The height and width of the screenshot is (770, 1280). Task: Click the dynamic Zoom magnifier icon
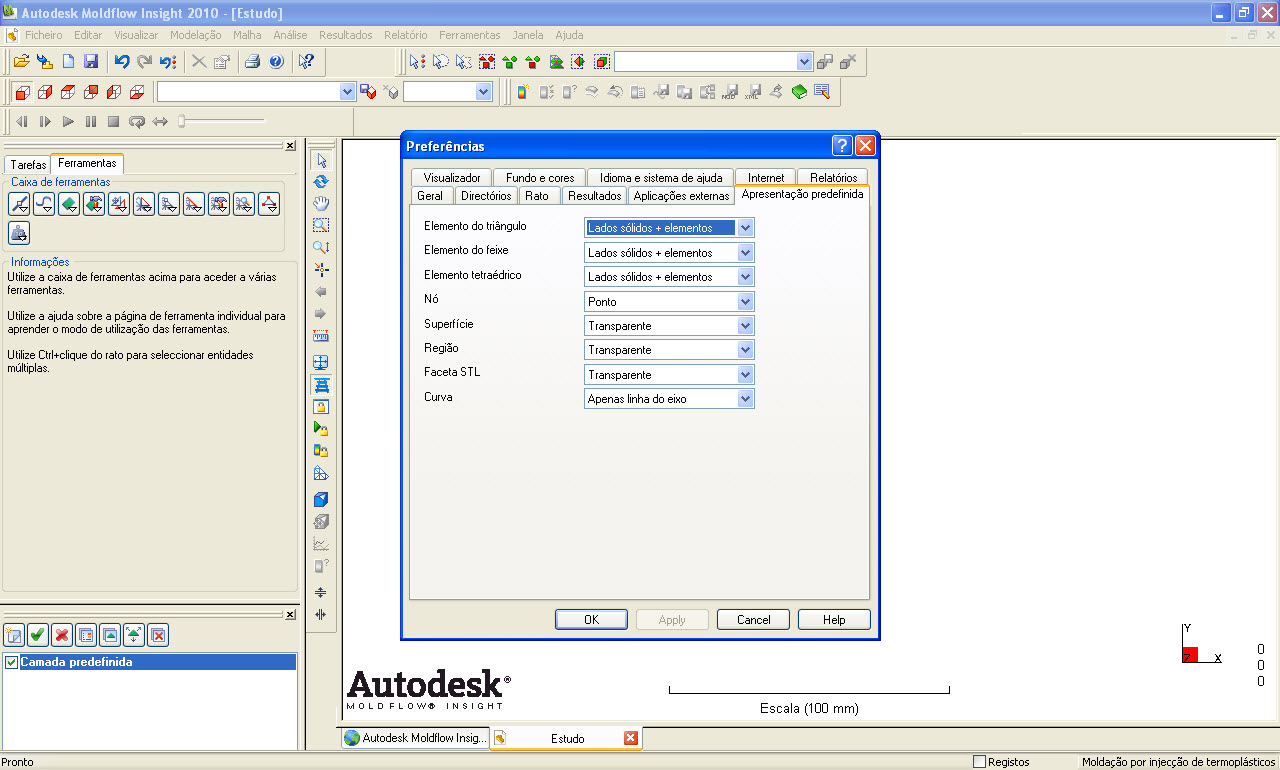[321, 247]
